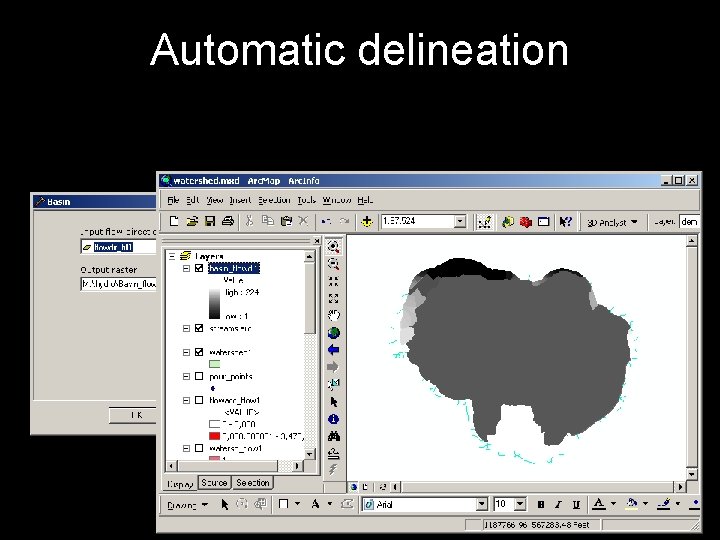Create a new map document

(174, 221)
